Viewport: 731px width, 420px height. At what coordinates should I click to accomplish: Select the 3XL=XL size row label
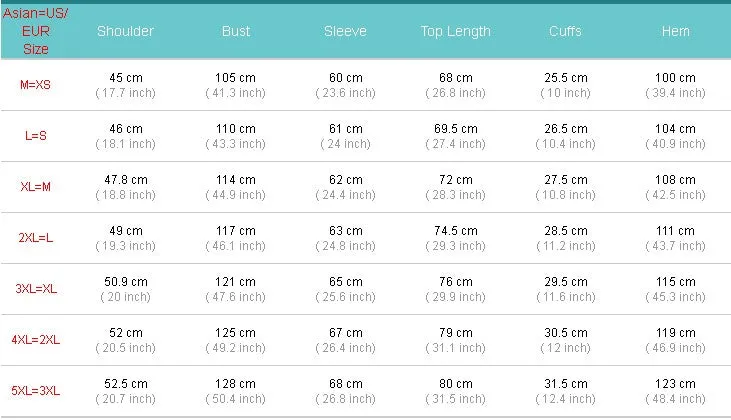click(x=36, y=289)
